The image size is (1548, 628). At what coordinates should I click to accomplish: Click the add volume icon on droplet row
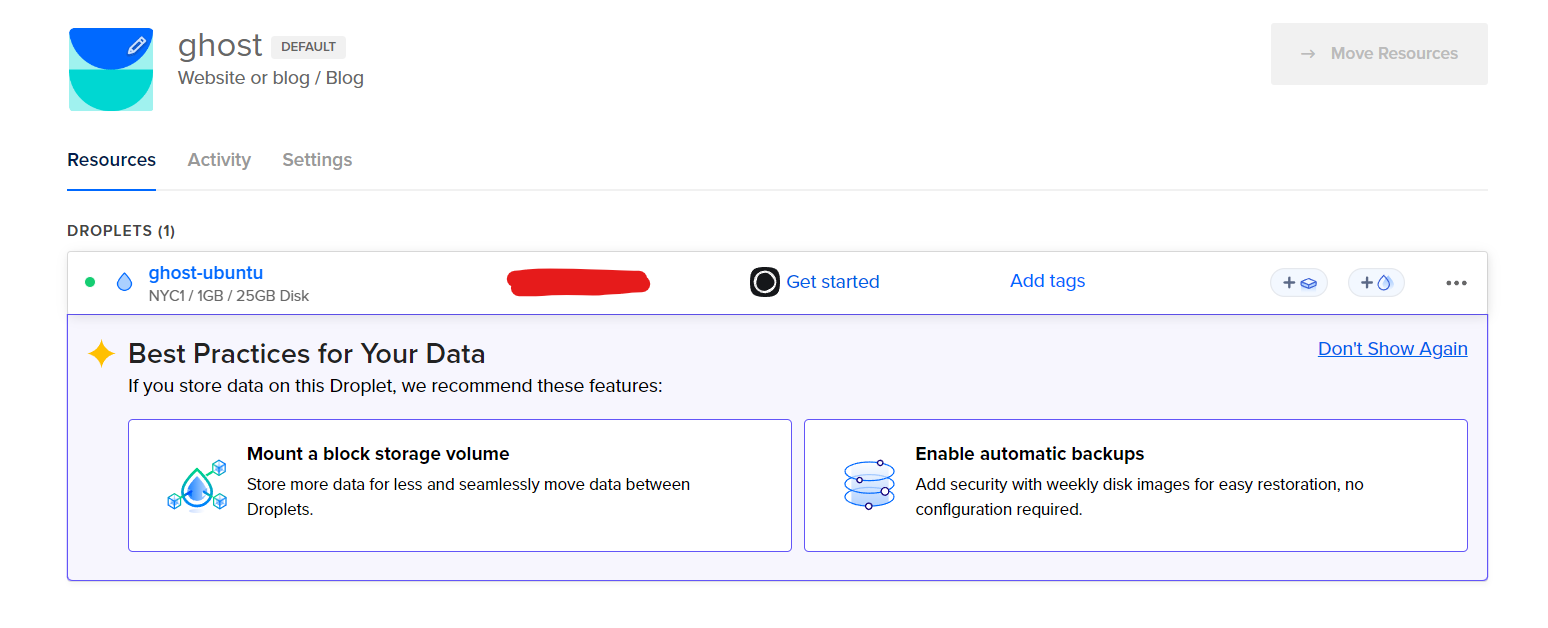click(1299, 282)
